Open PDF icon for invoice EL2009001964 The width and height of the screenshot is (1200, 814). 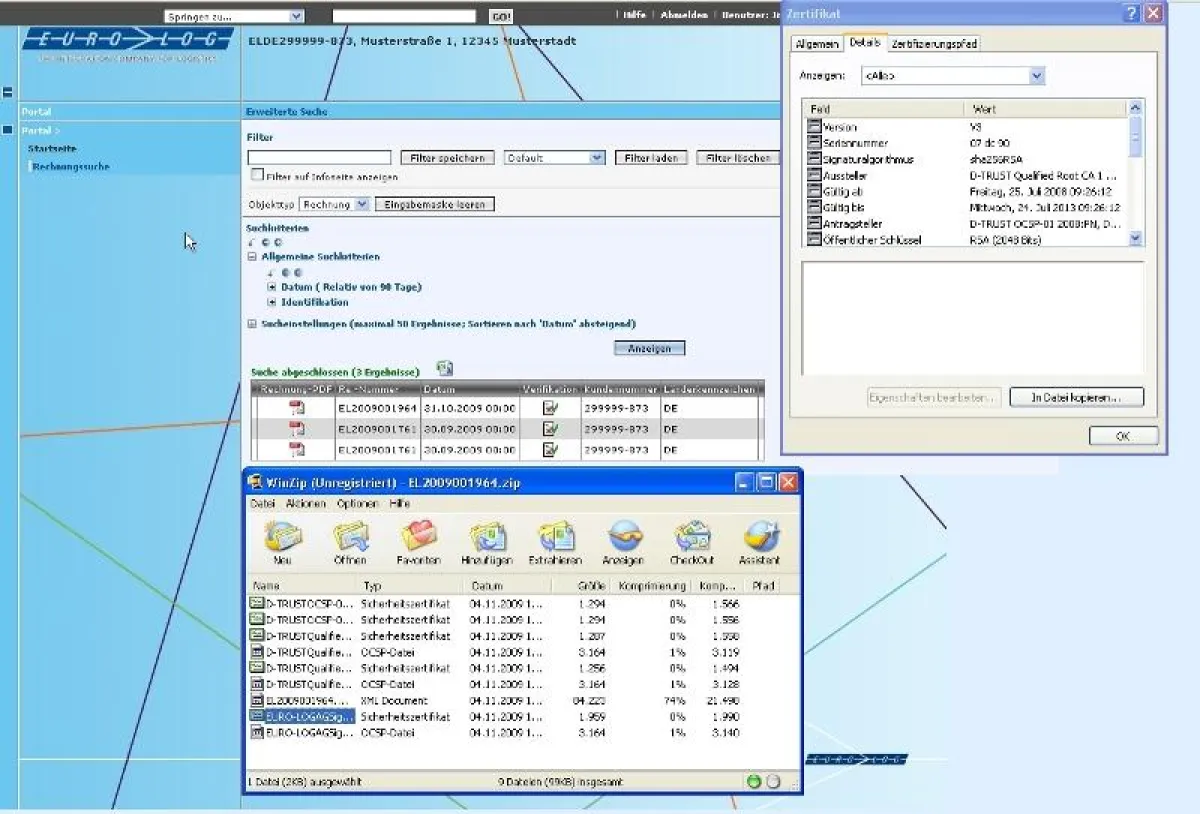(x=296, y=408)
